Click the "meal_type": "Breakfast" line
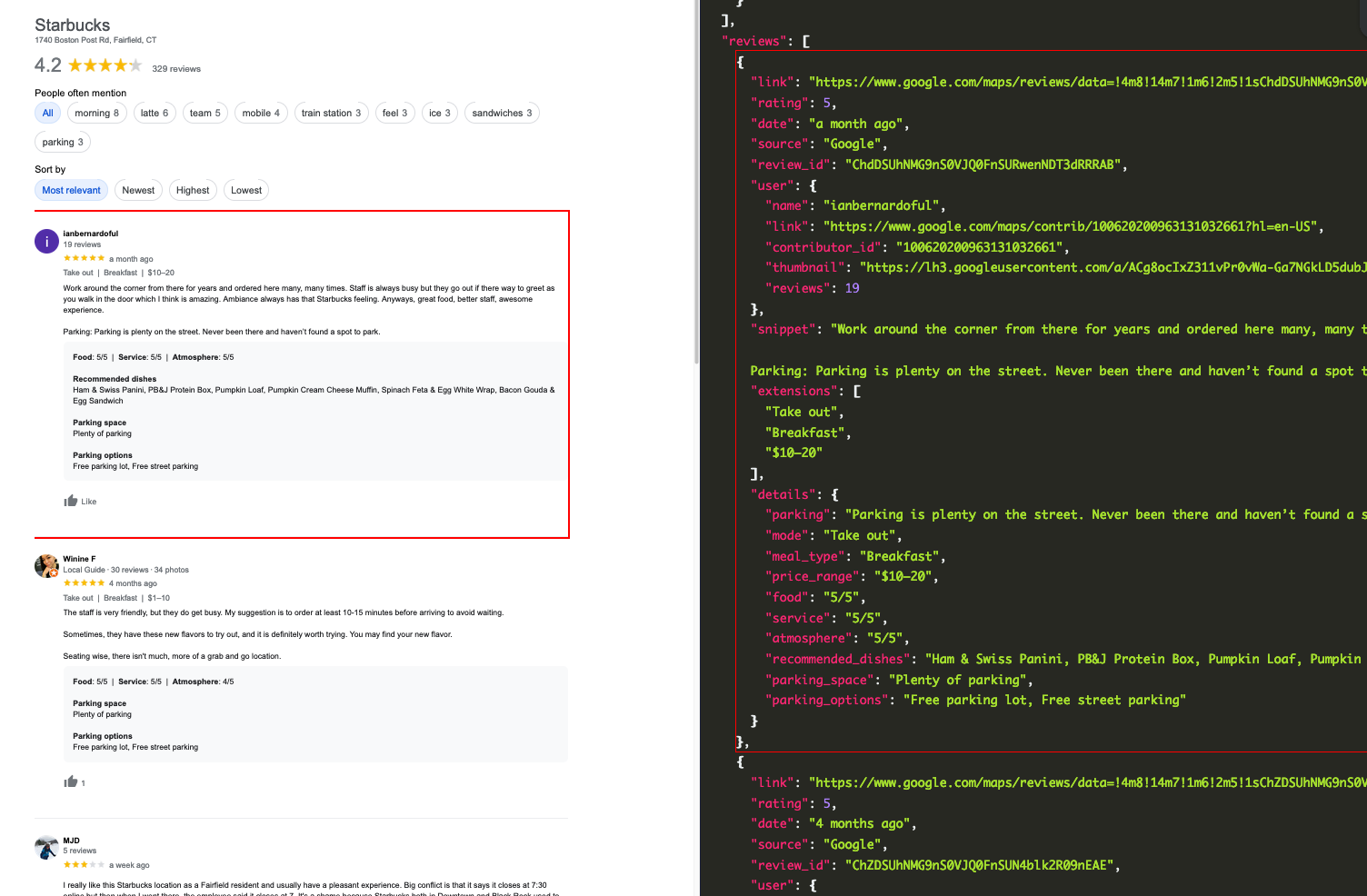Image resolution: width=1367 pixels, height=896 pixels. point(855,556)
